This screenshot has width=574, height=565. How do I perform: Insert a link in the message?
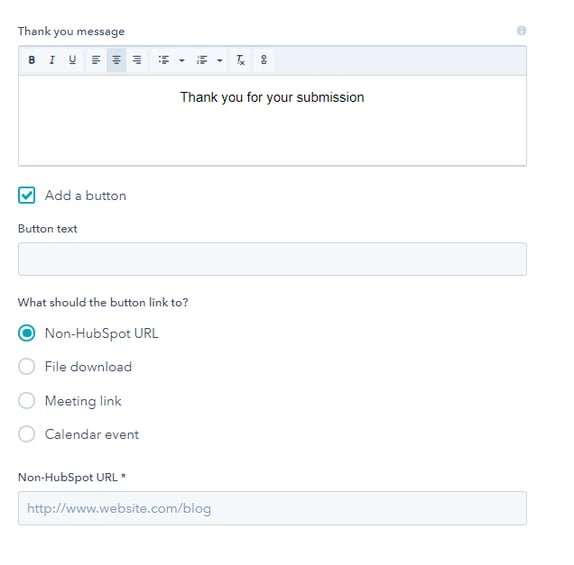pos(264,60)
